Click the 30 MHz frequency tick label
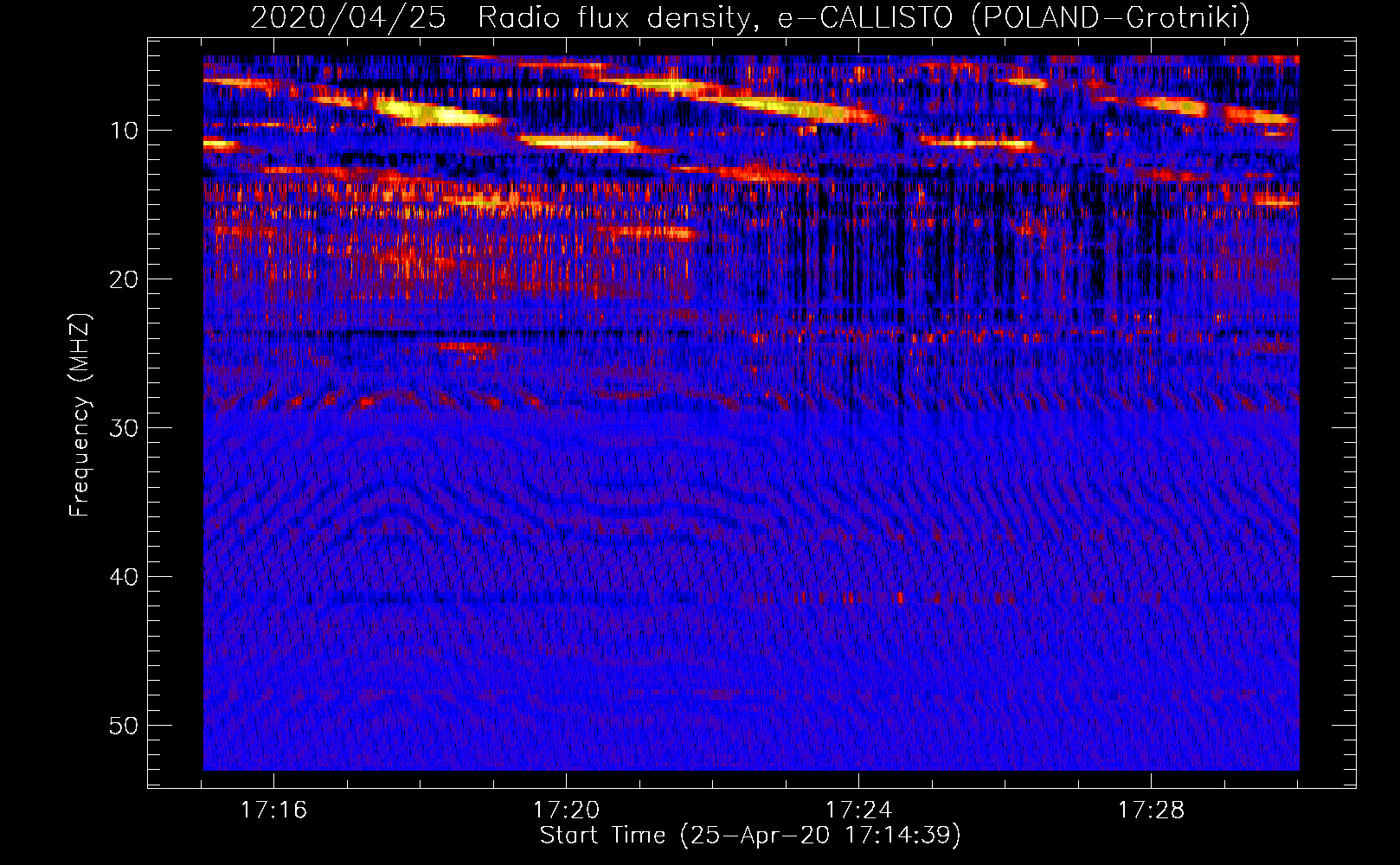This screenshot has width=1400, height=865. coord(125,428)
